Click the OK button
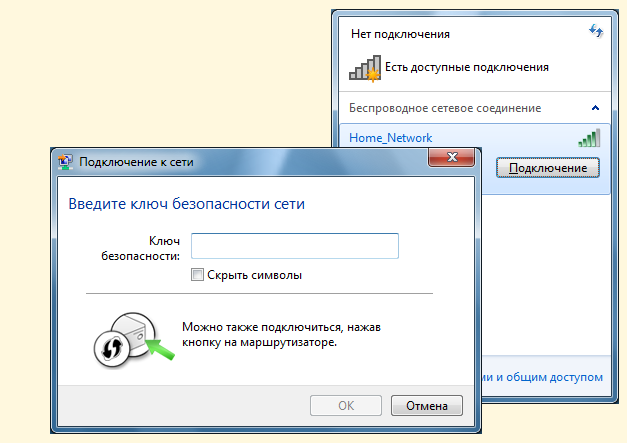 (x=346, y=406)
